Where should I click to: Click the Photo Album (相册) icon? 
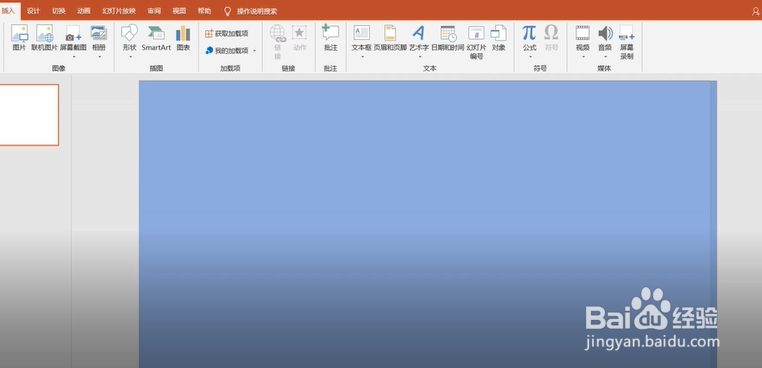(x=99, y=34)
